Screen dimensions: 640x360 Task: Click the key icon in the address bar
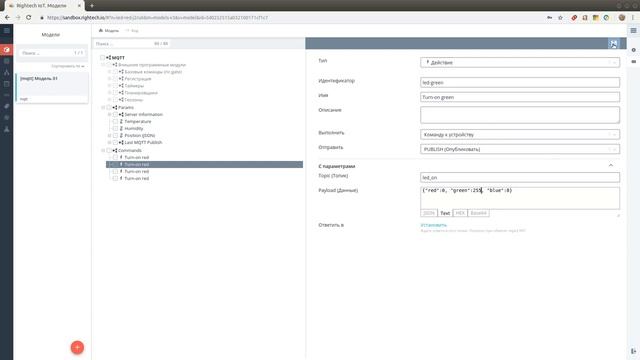click(x=549, y=18)
